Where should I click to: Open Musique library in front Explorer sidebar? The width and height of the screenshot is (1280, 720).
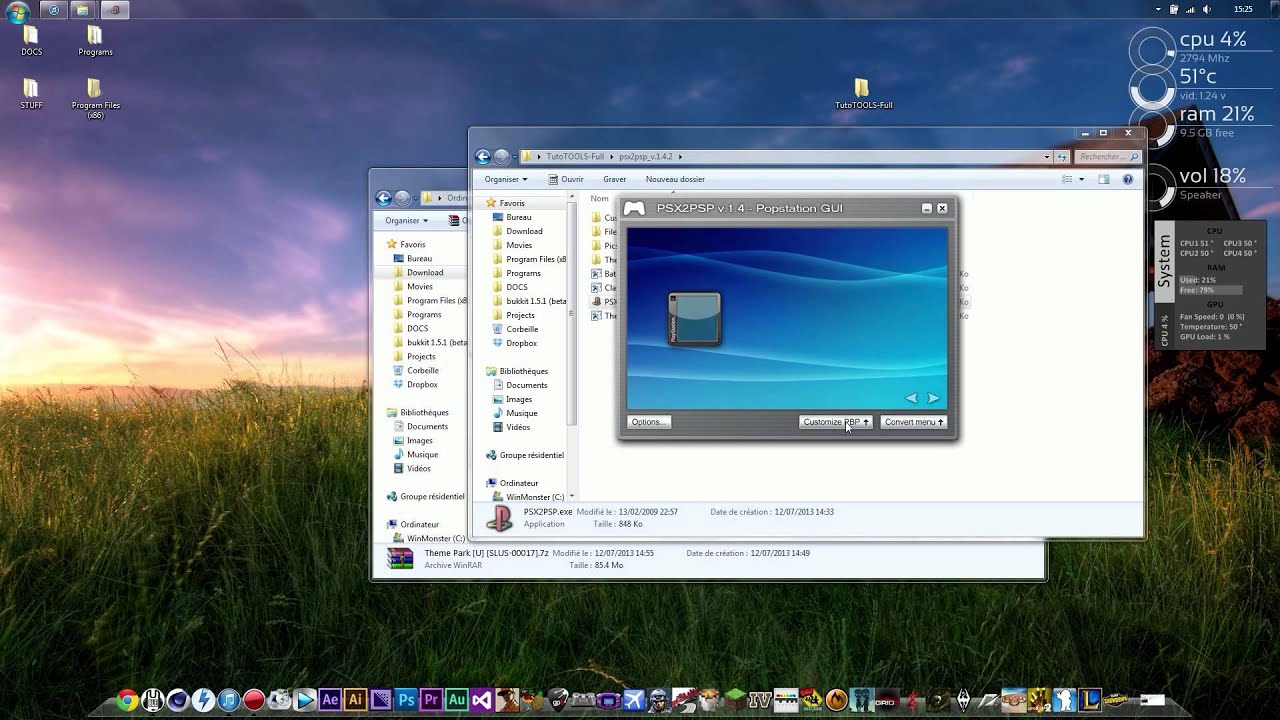click(x=514, y=413)
